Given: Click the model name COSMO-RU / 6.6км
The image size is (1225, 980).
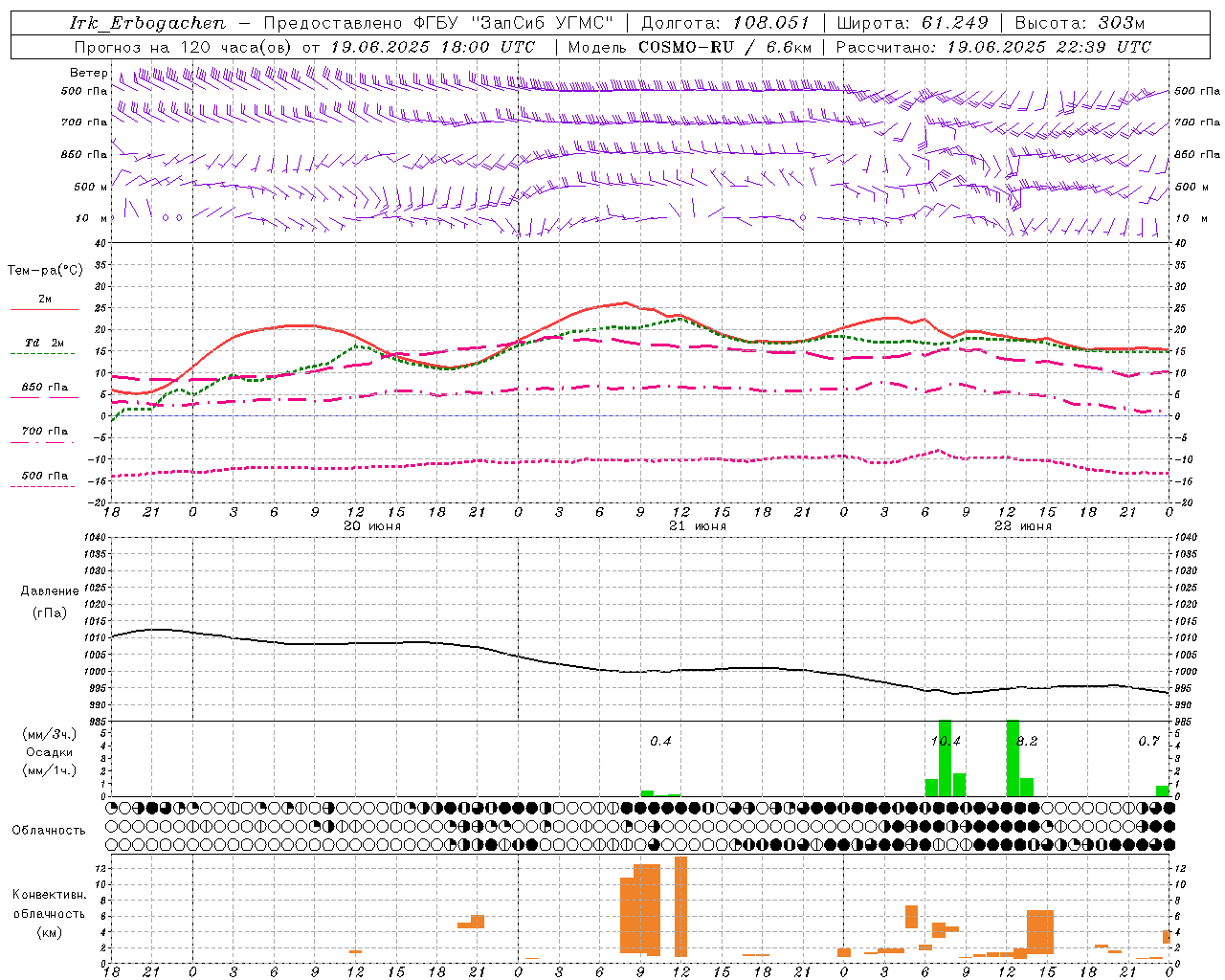Looking at the screenshot, I should pyautogui.click(x=724, y=47).
